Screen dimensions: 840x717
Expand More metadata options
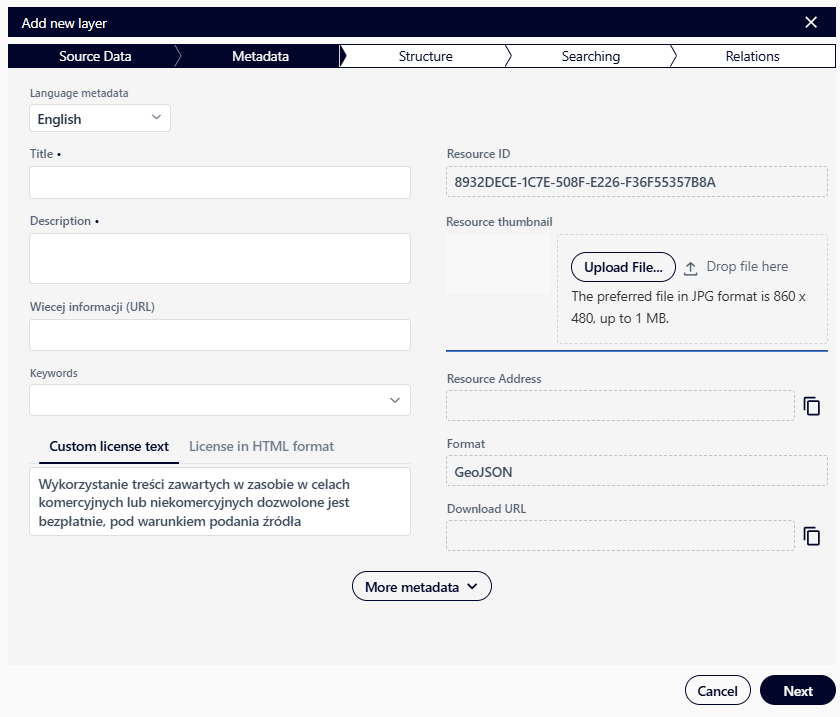[x=421, y=586]
